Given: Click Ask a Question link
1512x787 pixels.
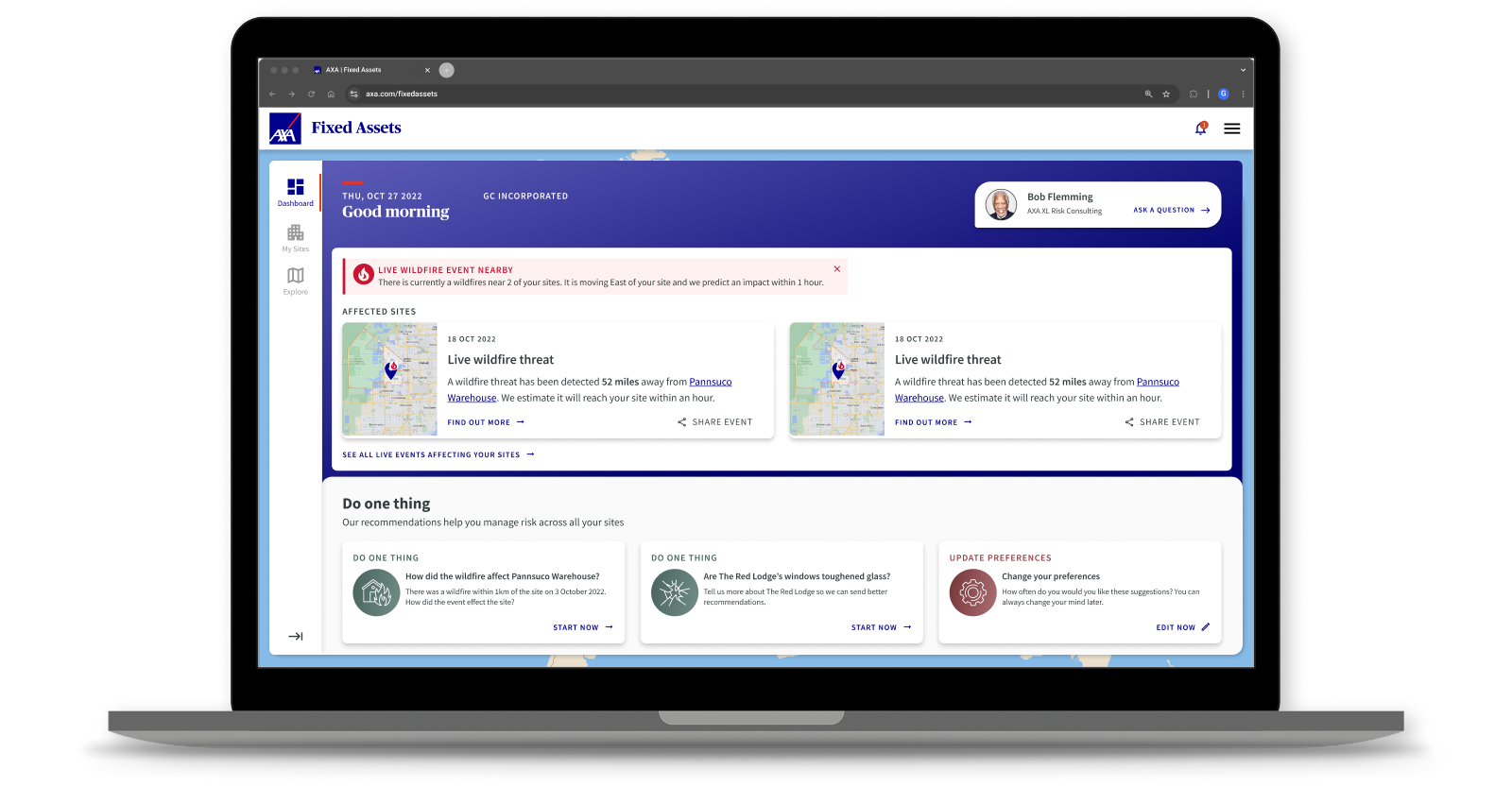Looking at the screenshot, I should 1171,211.
